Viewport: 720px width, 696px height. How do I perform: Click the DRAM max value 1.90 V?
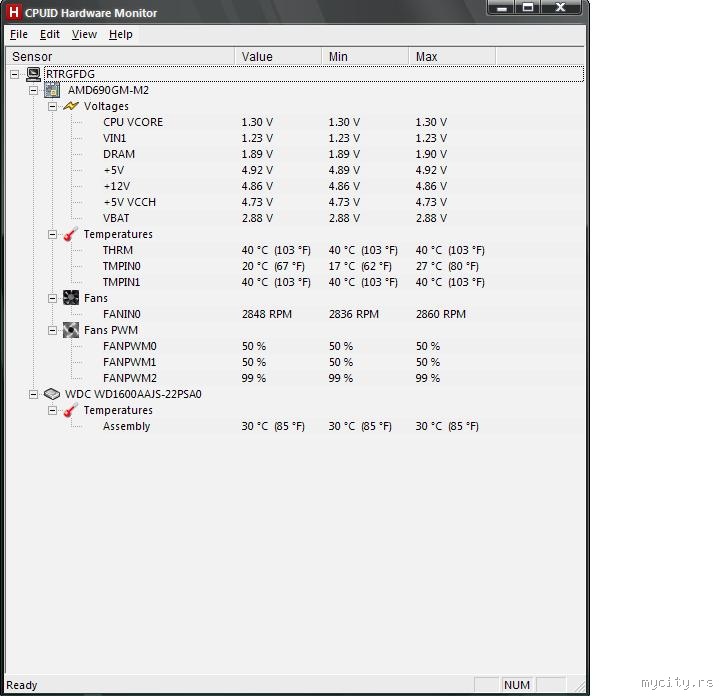[x=431, y=154]
